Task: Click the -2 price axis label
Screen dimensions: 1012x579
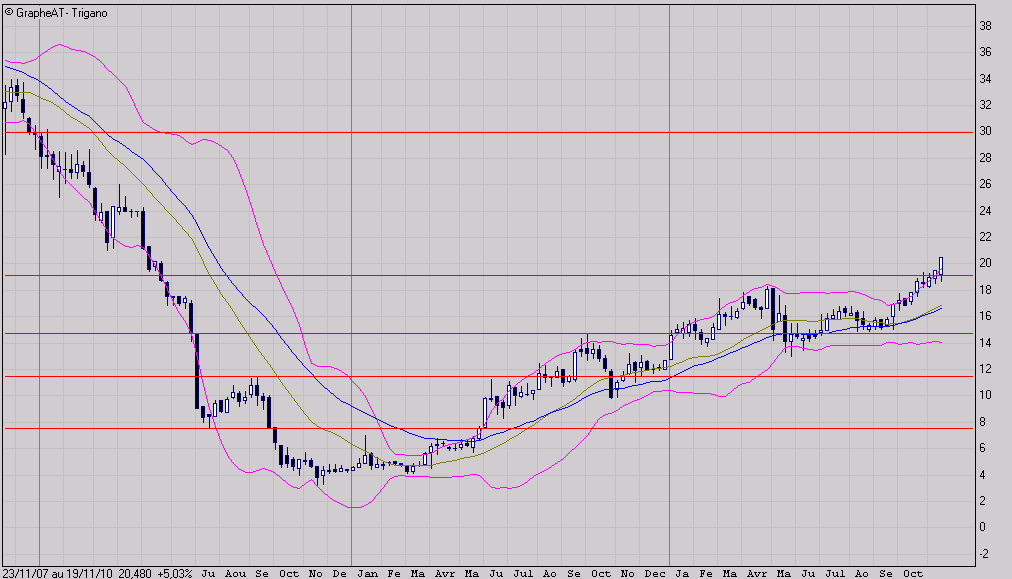Action: coord(984,553)
